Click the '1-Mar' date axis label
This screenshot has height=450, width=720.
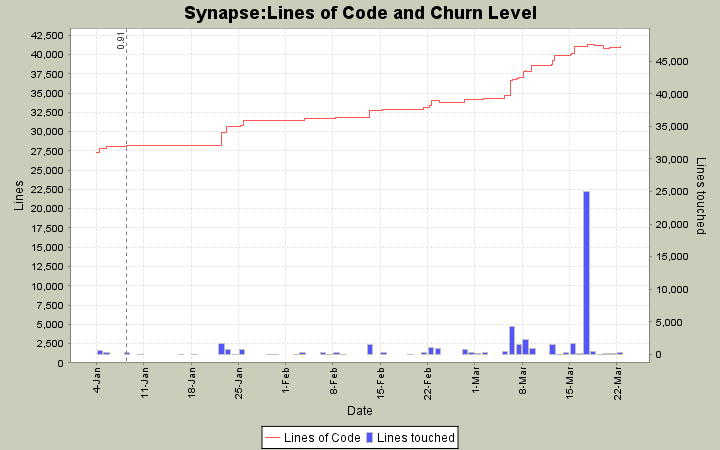[x=475, y=380]
